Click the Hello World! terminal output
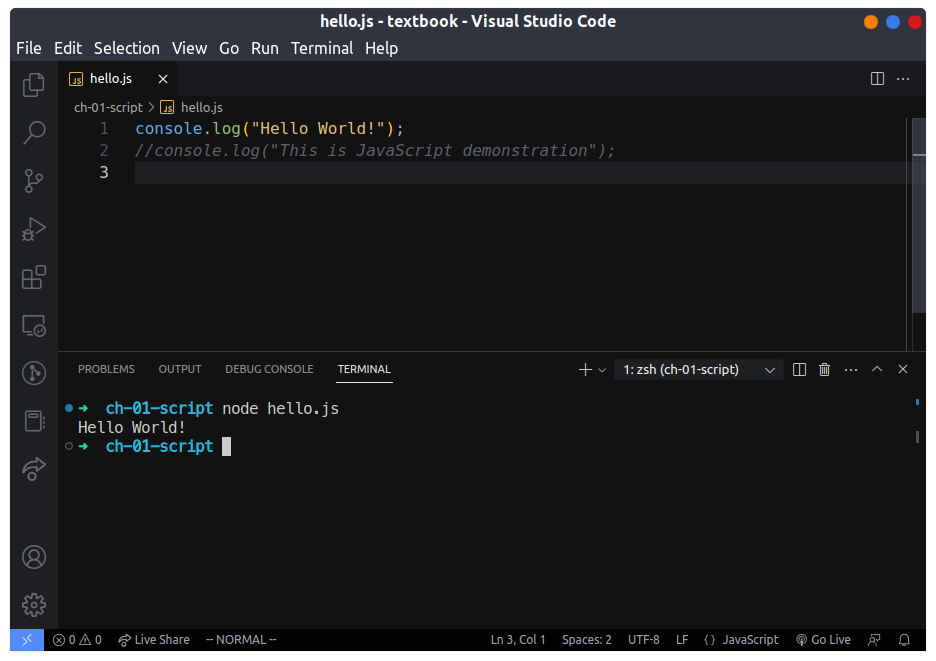Screen dimensions: 936x661 tap(131, 428)
